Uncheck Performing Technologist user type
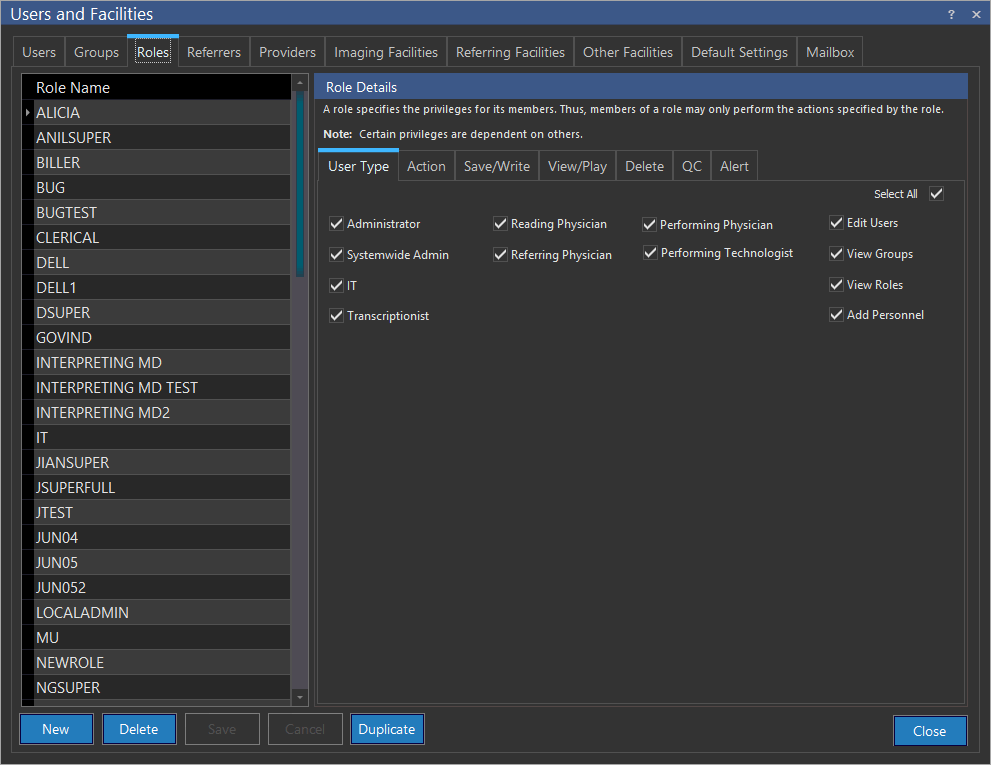991x765 pixels. tap(651, 253)
